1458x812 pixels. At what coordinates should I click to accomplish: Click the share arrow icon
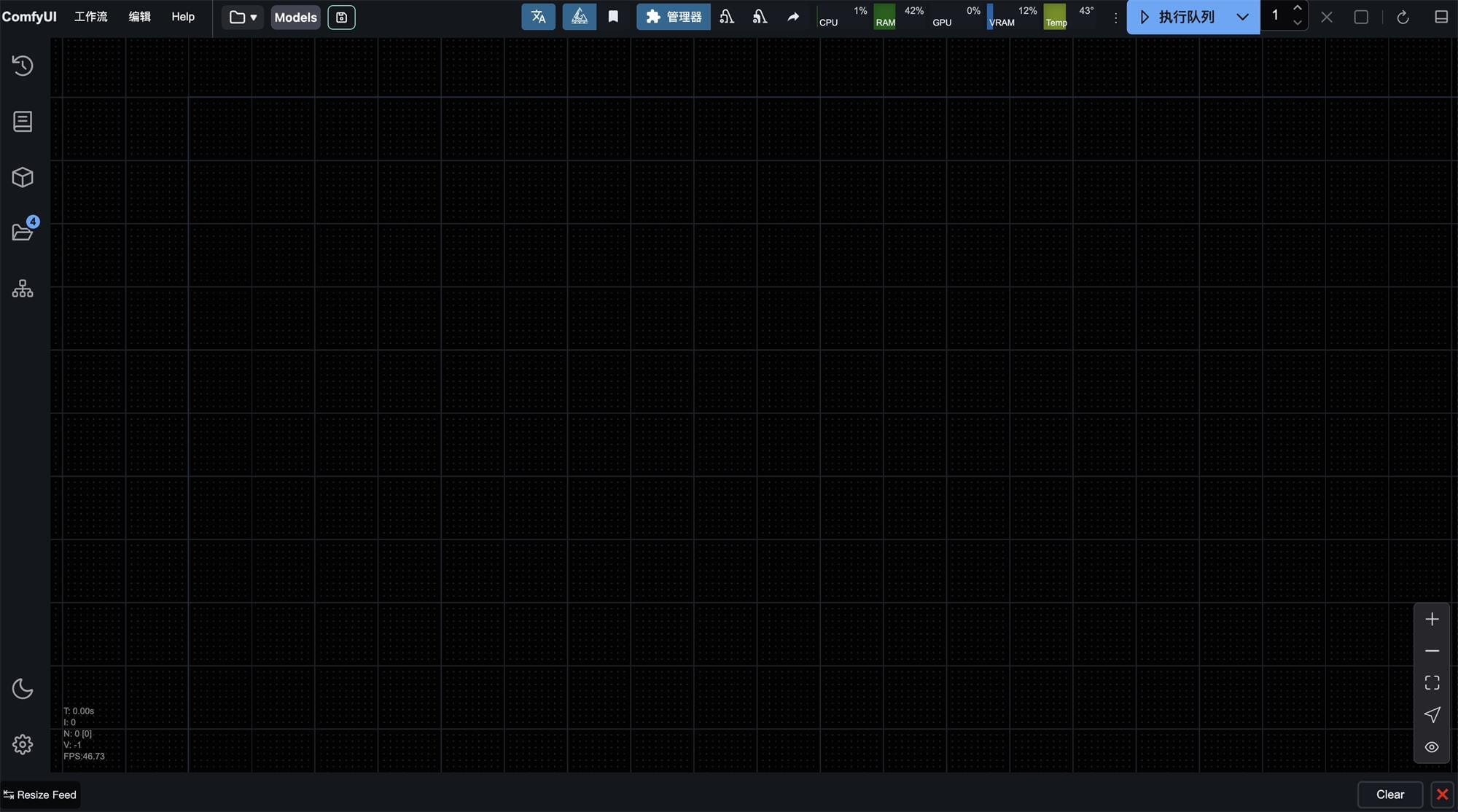tap(793, 17)
